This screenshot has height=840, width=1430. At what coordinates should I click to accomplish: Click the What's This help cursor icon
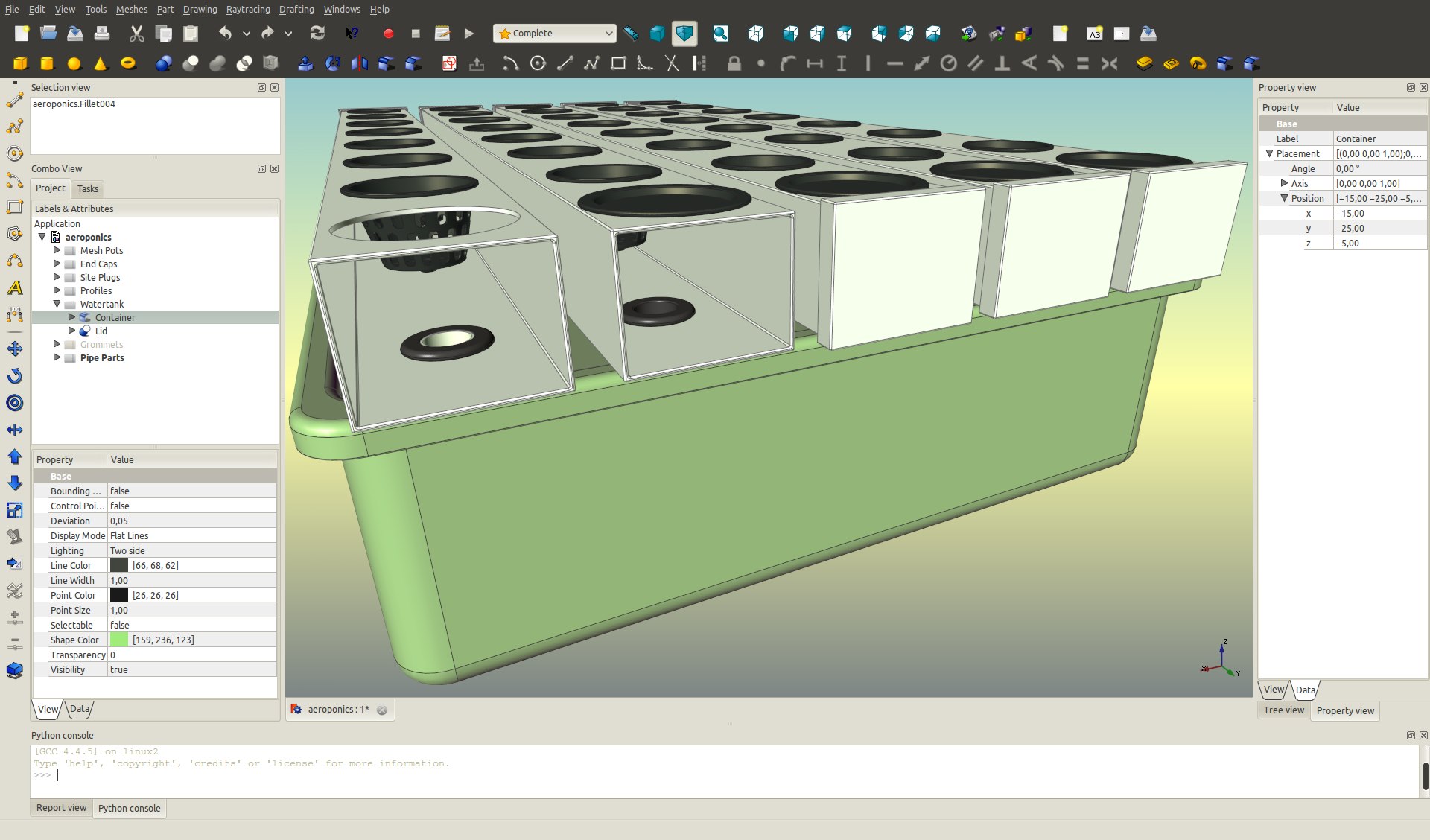point(352,34)
